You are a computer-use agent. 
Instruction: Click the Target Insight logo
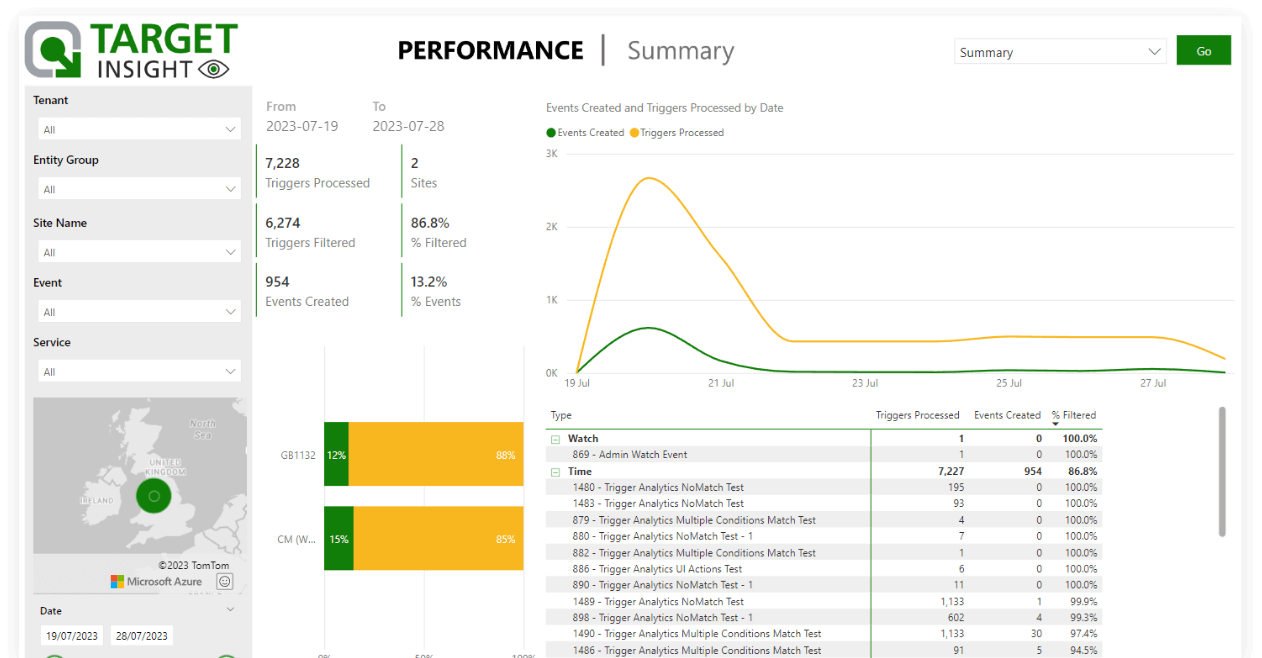pos(131,50)
